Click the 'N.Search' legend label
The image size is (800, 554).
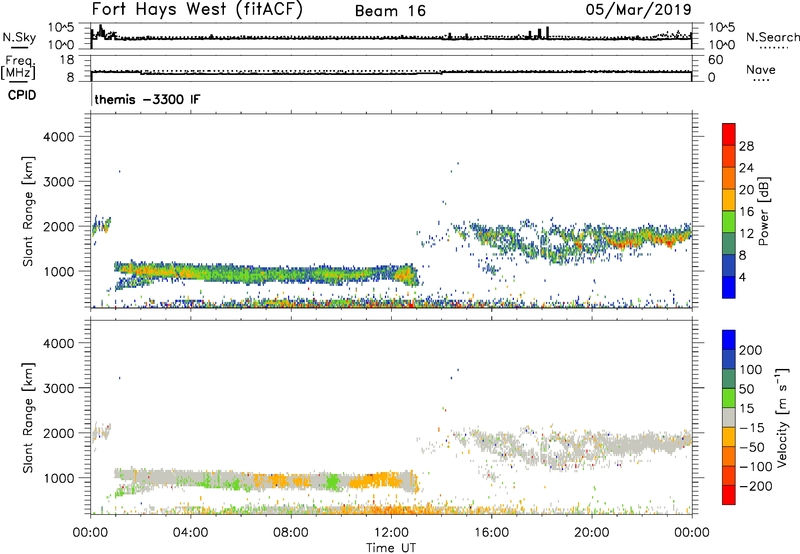[772, 37]
